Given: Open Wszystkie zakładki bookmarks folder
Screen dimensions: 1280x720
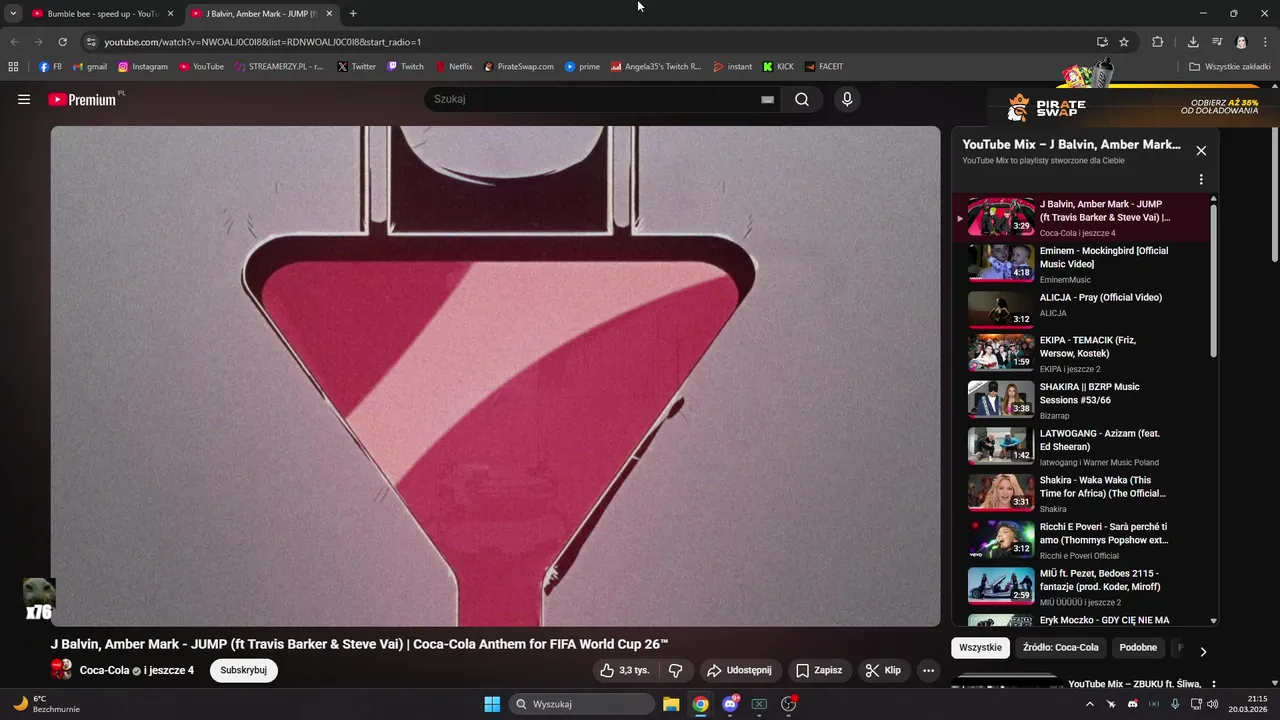Looking at the screenshot, I should 1229,67.
